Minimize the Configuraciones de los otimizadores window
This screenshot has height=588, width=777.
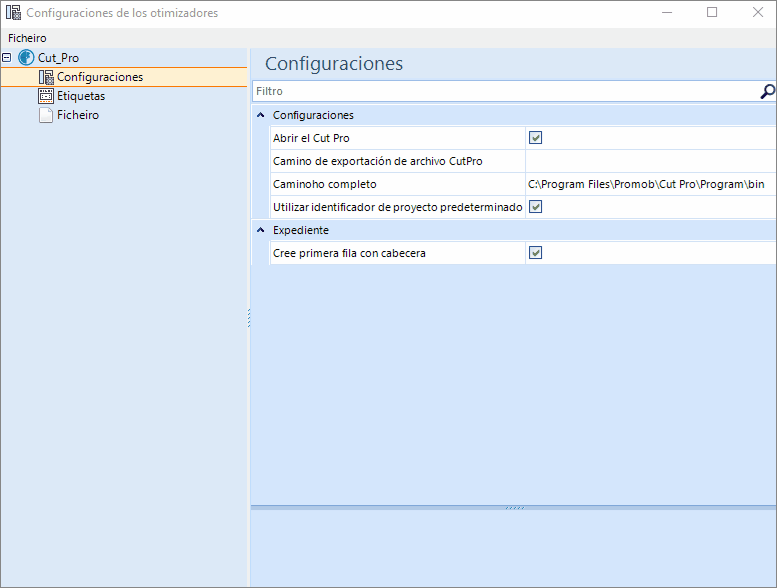click(667, 12)
